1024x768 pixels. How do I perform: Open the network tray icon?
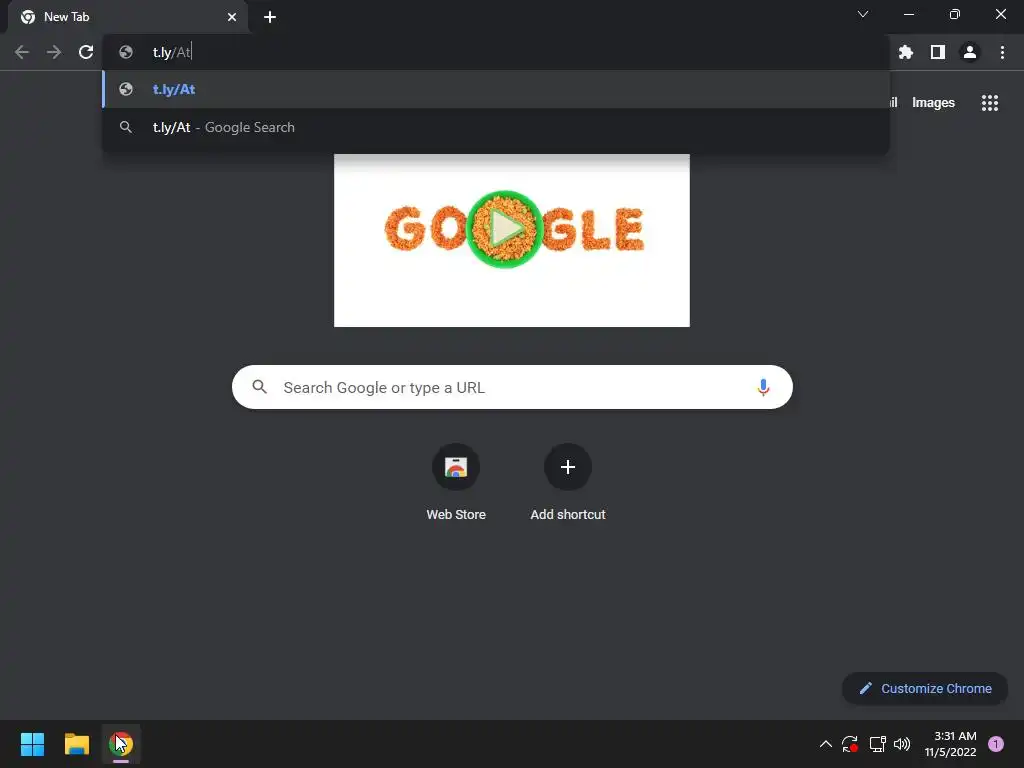tap(877, 744)
